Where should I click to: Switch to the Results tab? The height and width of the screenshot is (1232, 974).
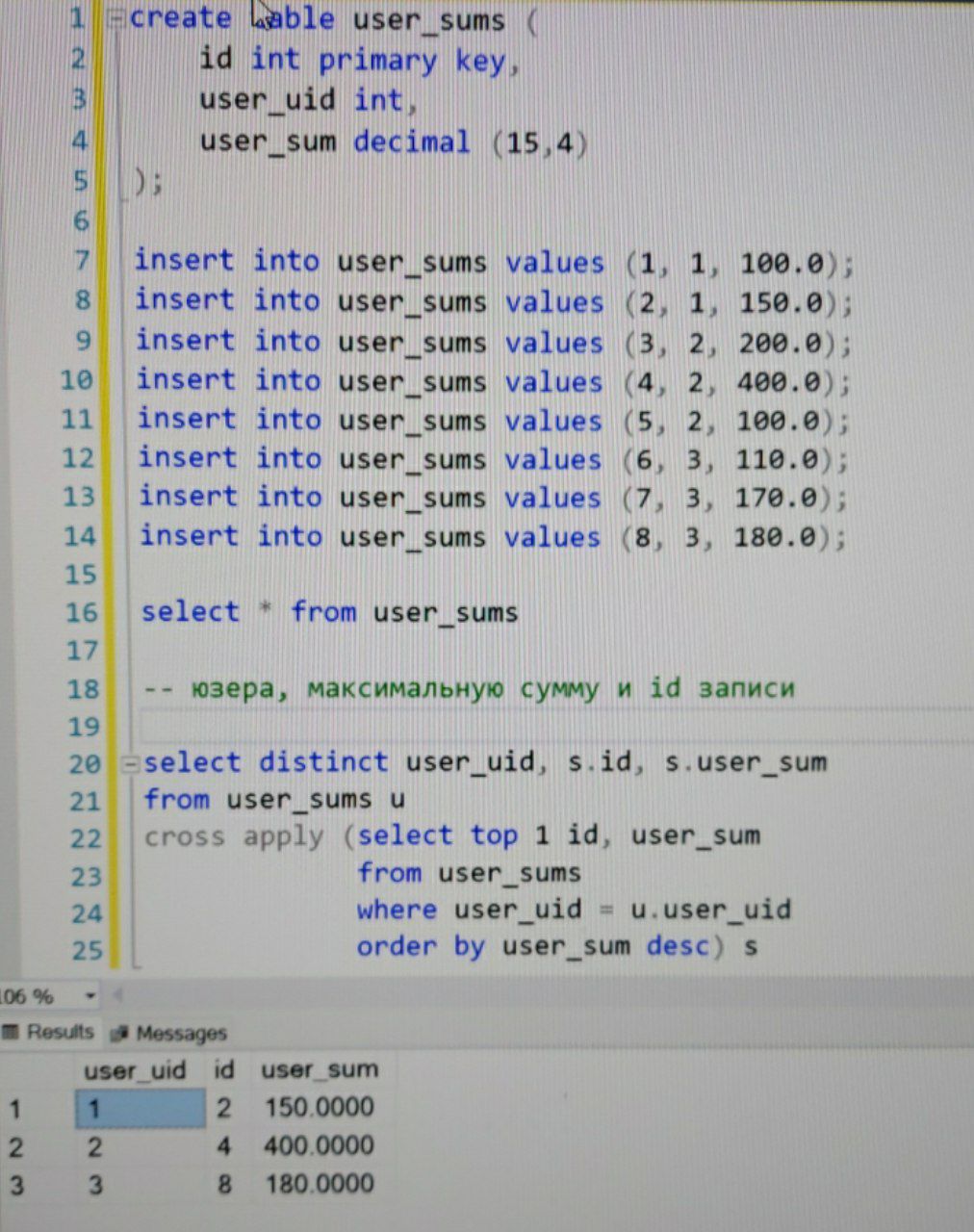click(x=48, y=1033)
